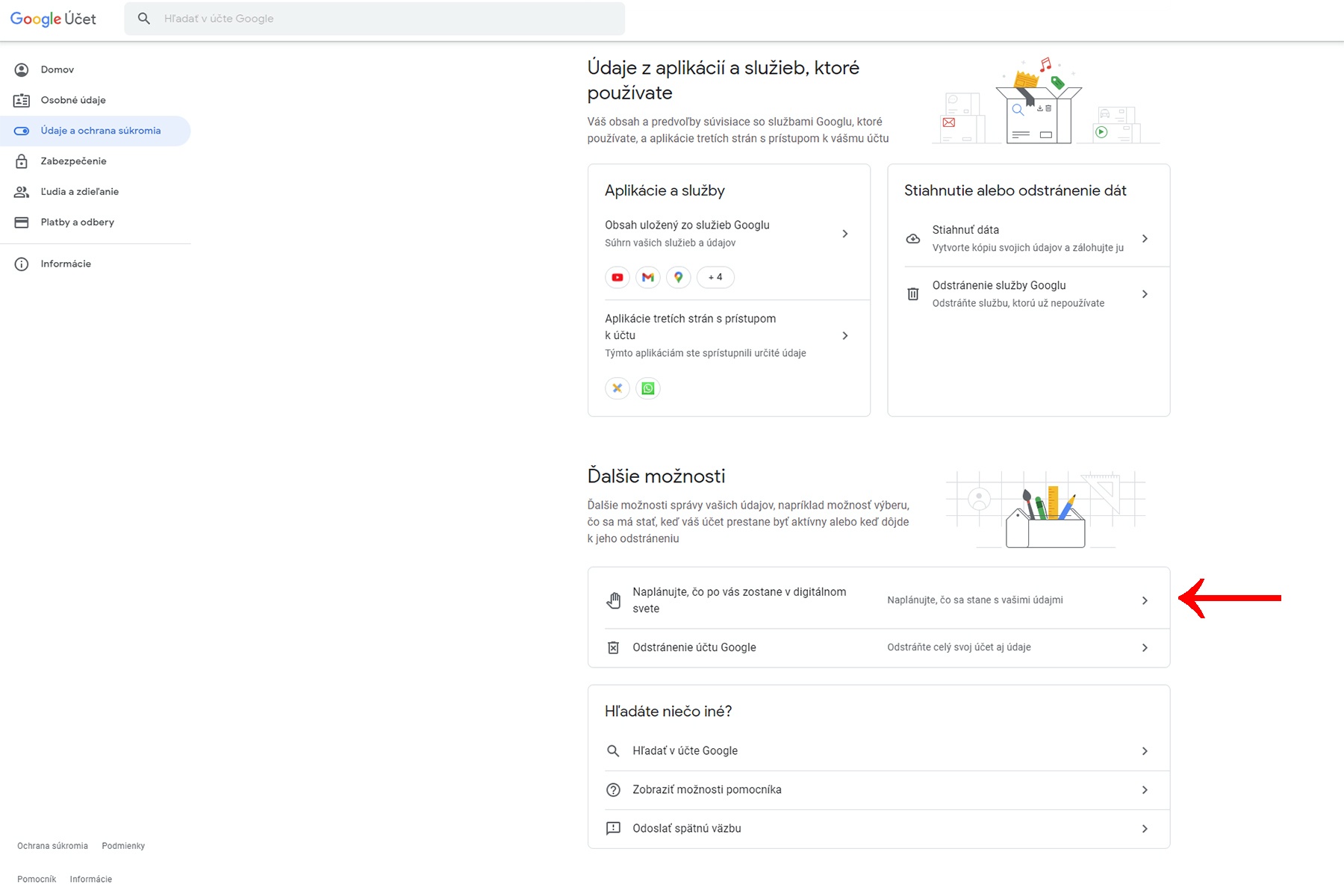Screen dimensions: 1344x896
Task: Click the delete icon for Odstránenie účtu Google
Action: pyautogui.click(x=613, y=647)
